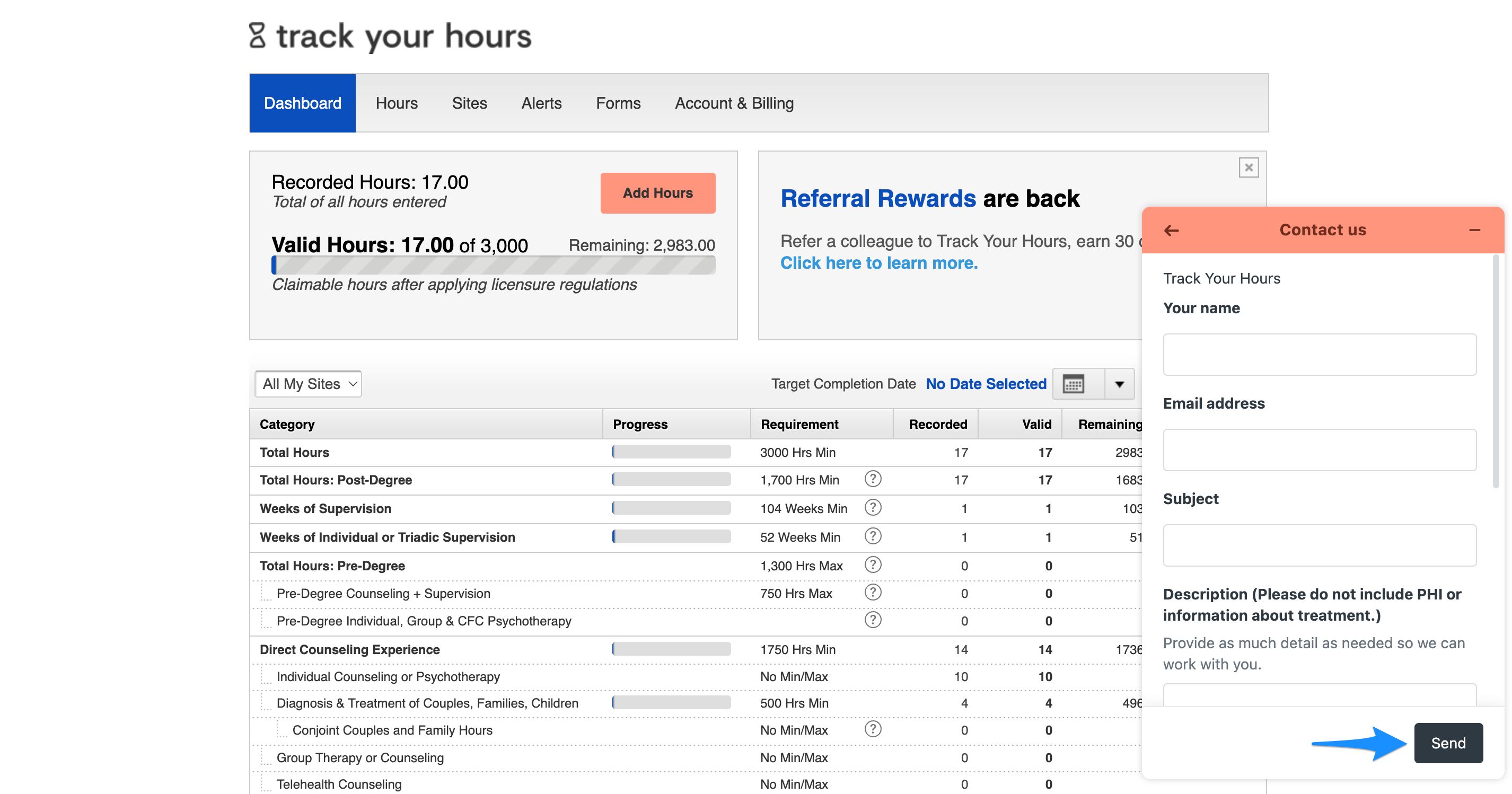Open the target date calendar picker
Viewport: 1512px width, 794px height.
point(1074,384)
